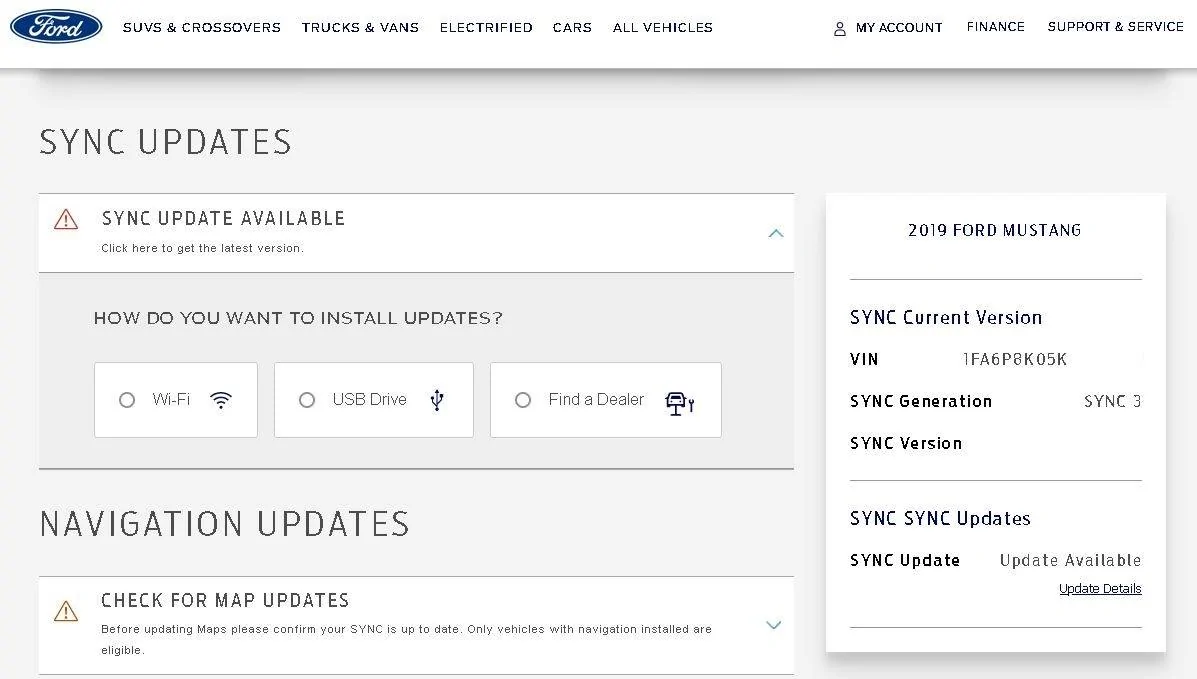Open the All Vehicles menu
This screenshot has height=679, width=1197.
coord(663,27)
